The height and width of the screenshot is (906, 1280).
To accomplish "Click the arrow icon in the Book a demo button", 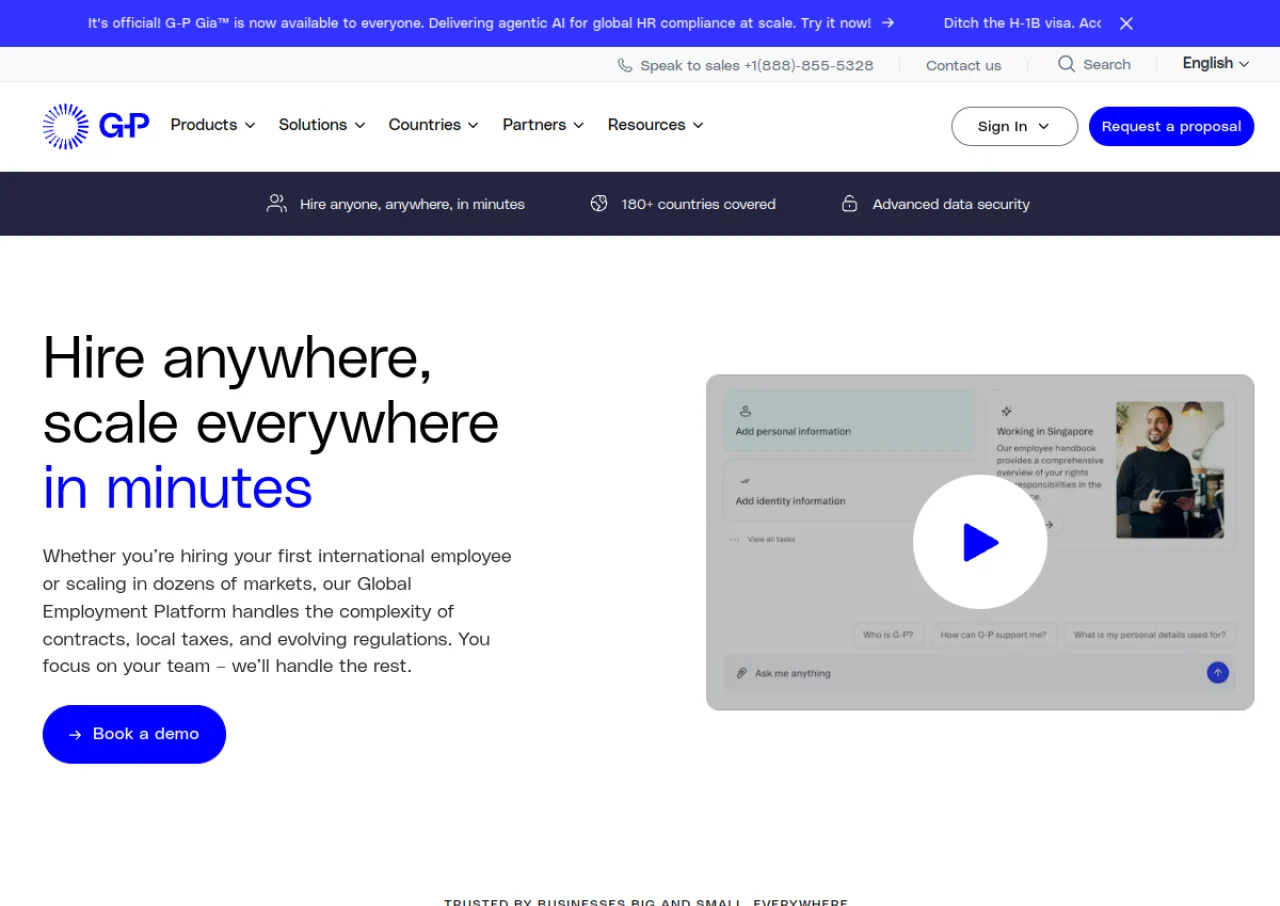I will (75, 735).
